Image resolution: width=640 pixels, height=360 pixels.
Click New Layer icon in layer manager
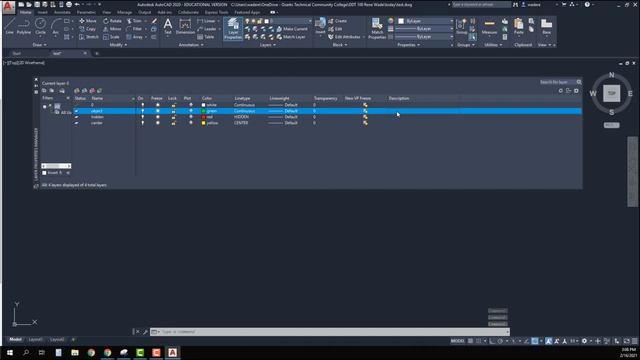[x=77, y=91]
